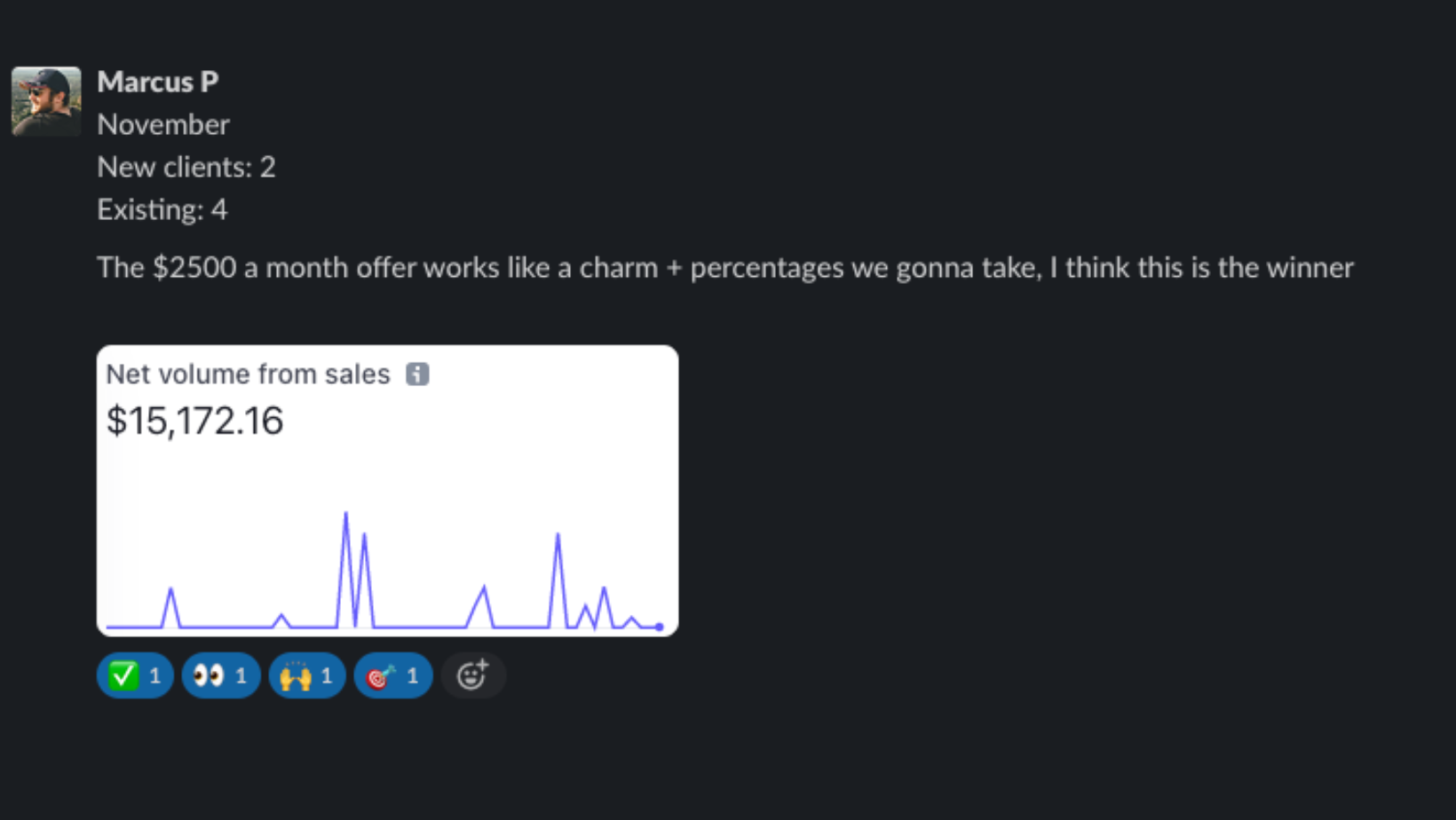Click the second-tallest spike on the right side

click(558, 536)
